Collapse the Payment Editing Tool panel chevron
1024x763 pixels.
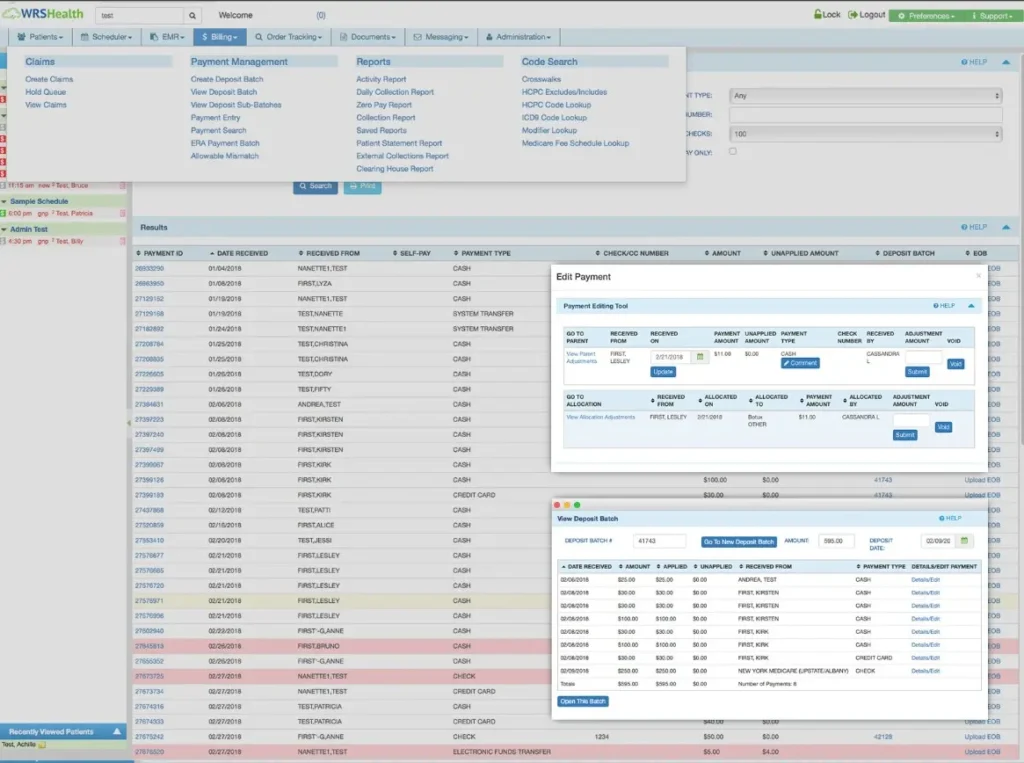pos(971,306)
